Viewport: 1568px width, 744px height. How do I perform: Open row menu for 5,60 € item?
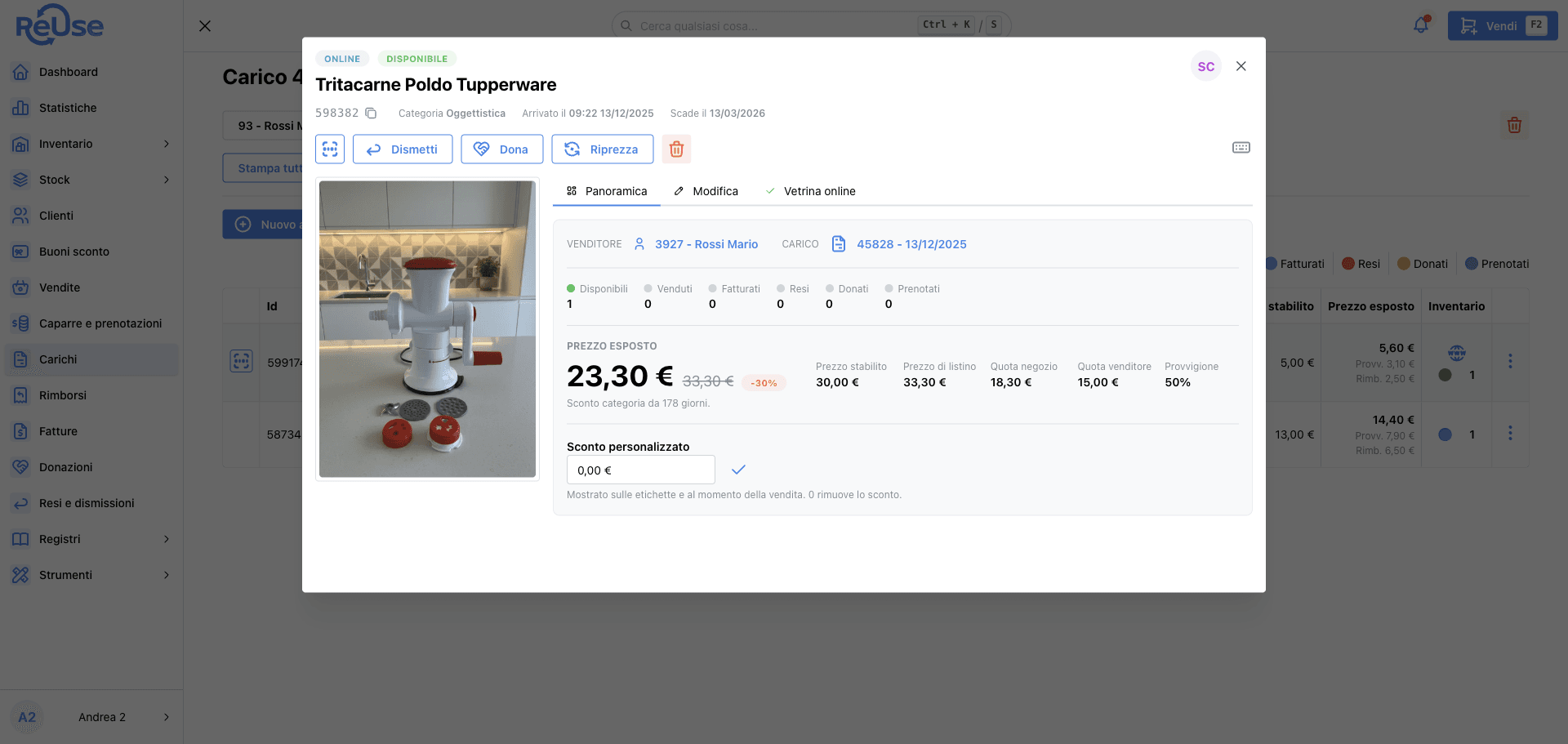1510,361
